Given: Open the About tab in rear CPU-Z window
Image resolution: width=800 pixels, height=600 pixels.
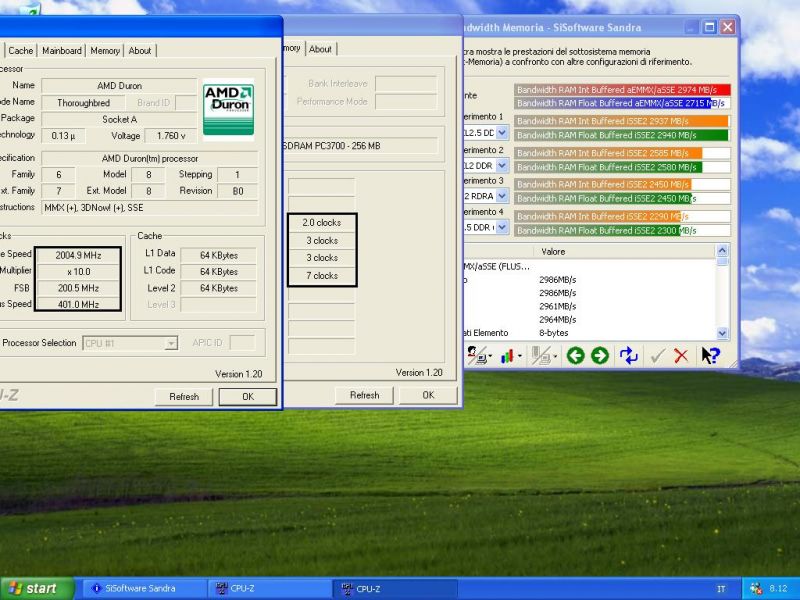Looking at the screenshot, I should click(x=320, y=49).
